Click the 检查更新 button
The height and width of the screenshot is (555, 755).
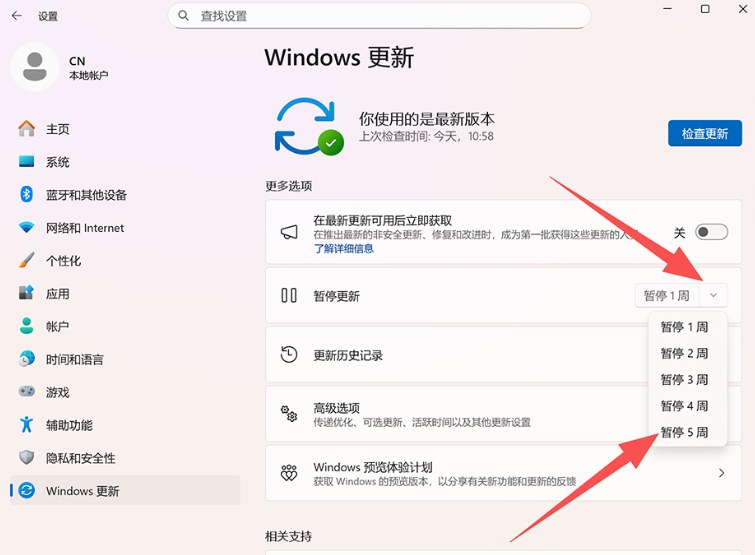[x=704, y=133]
